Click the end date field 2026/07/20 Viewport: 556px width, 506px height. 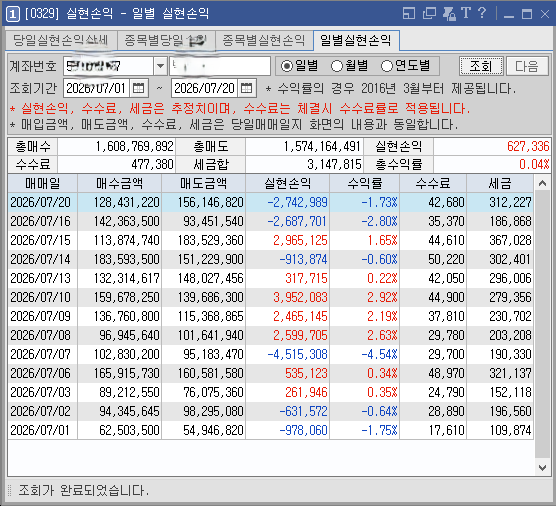(205, 88)
